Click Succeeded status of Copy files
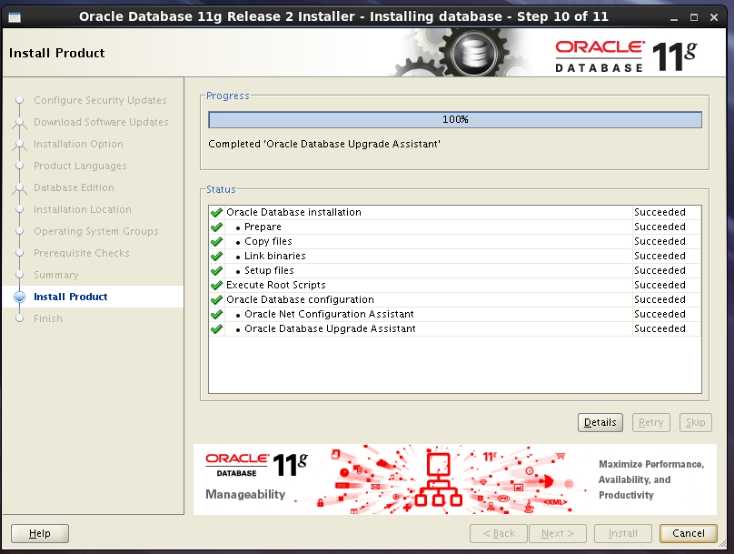 click(660, 241)
